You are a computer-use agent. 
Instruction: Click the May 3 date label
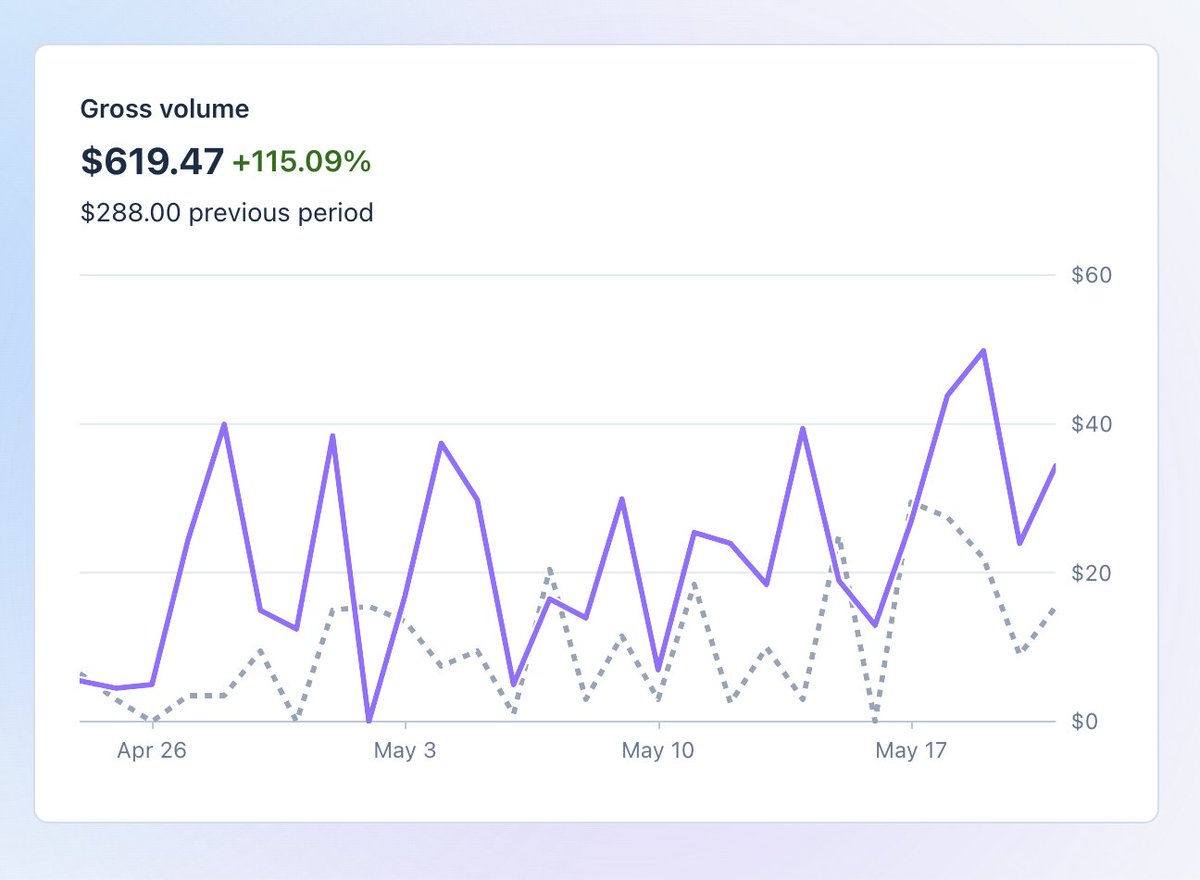coord(405,751)
